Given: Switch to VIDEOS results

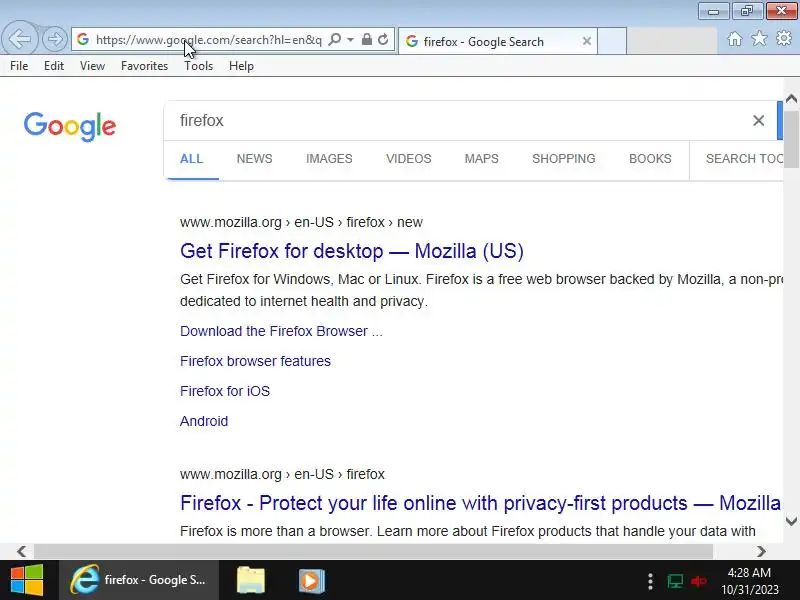Looking at the screenshot, I should tap(409, 159).
